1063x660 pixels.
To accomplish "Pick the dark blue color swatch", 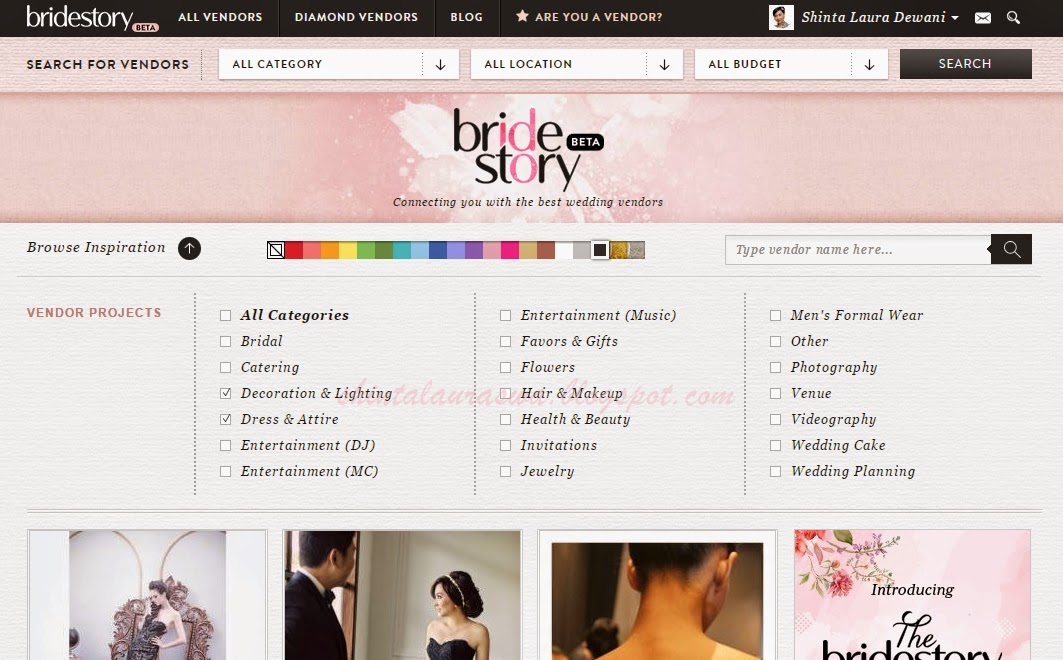I will 438,250.
